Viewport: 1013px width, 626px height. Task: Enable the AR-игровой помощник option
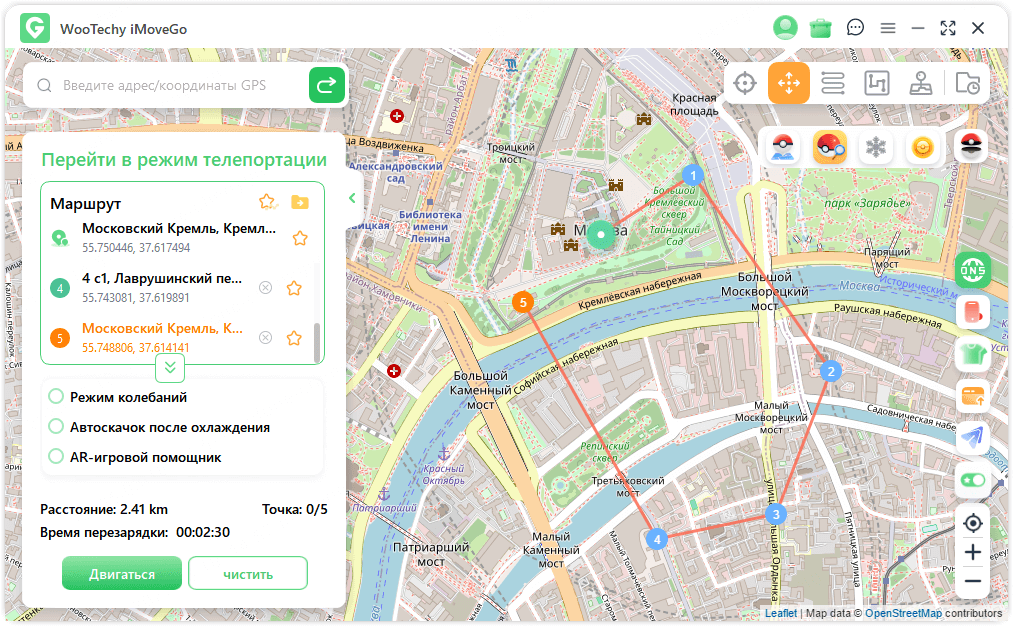click(x=57, y=457)
